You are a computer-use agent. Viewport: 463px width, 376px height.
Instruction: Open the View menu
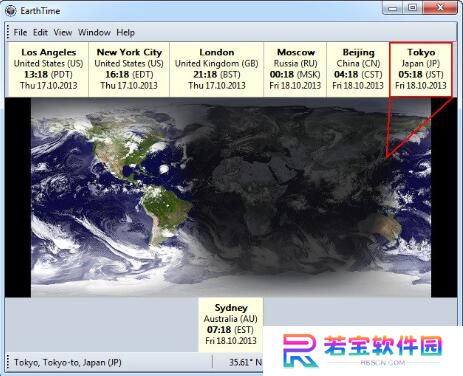tap(63, 33)
